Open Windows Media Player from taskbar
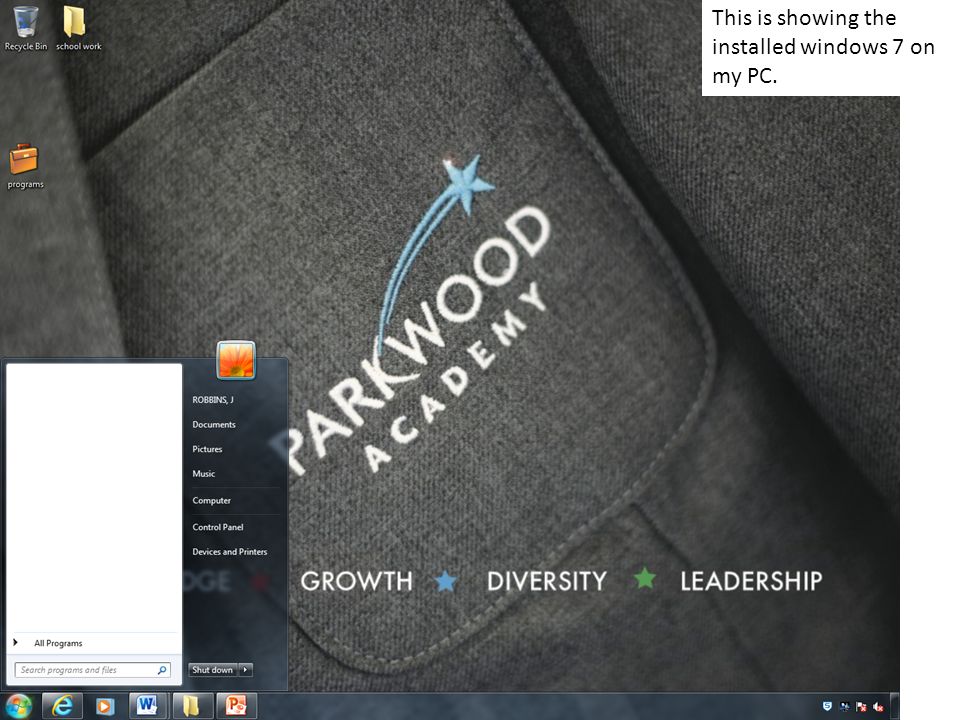The width and height of the screenshot is (960, 720). tap(105, 707)
